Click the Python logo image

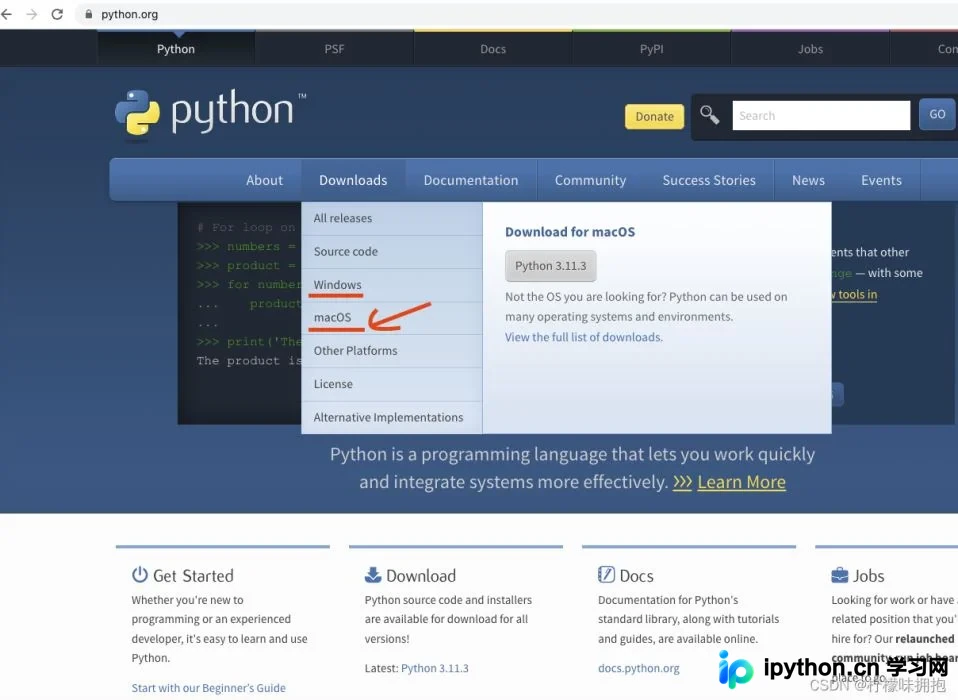(x=210, y=113)
